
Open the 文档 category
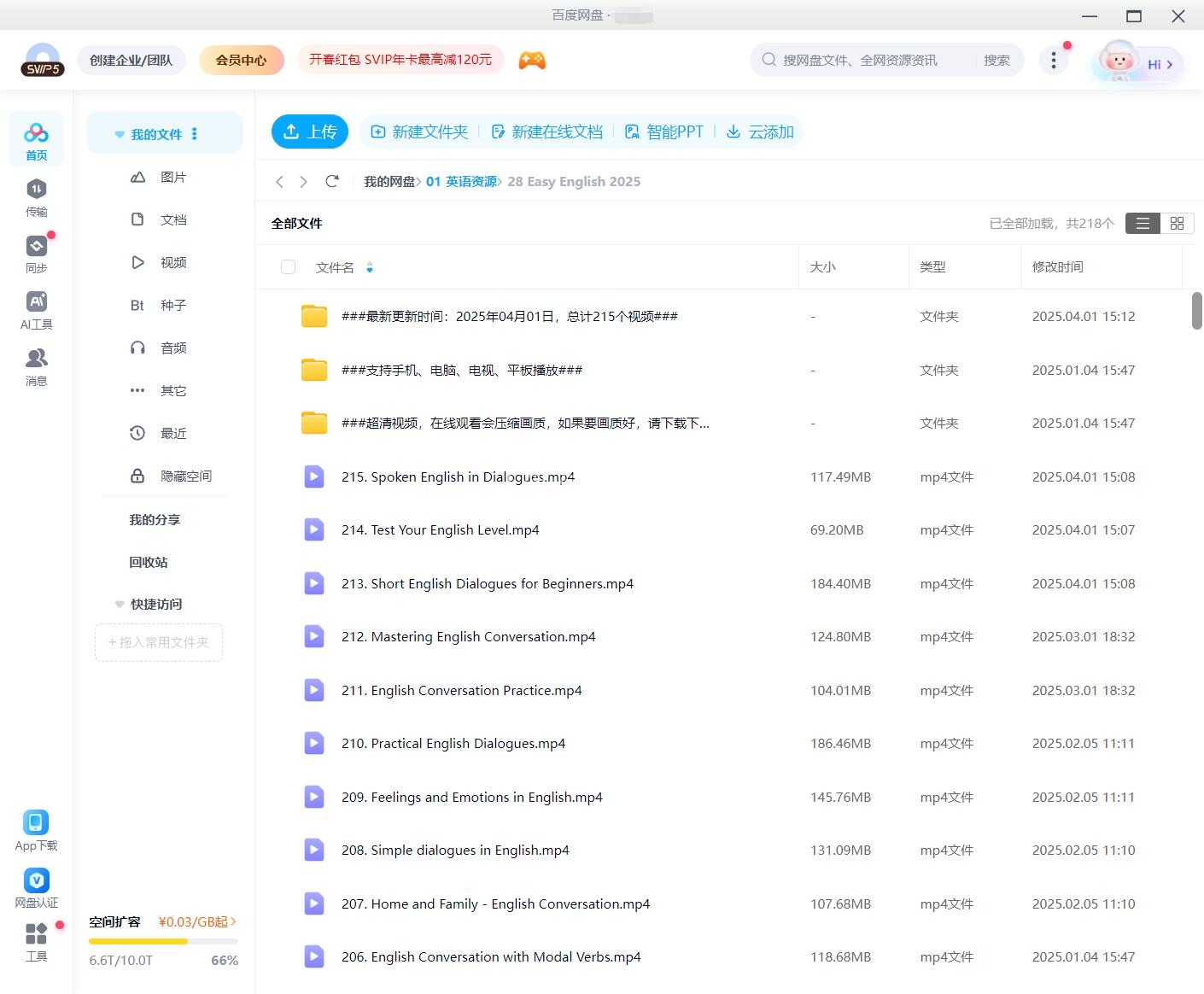(158, 219)
